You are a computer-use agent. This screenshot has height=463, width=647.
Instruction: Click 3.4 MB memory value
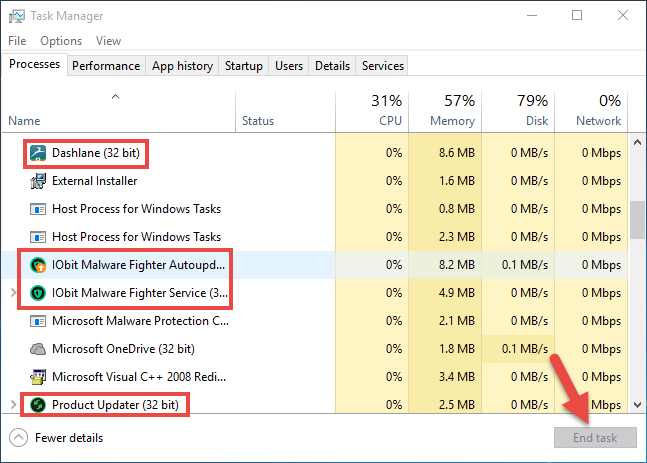(x=456, y=377)
